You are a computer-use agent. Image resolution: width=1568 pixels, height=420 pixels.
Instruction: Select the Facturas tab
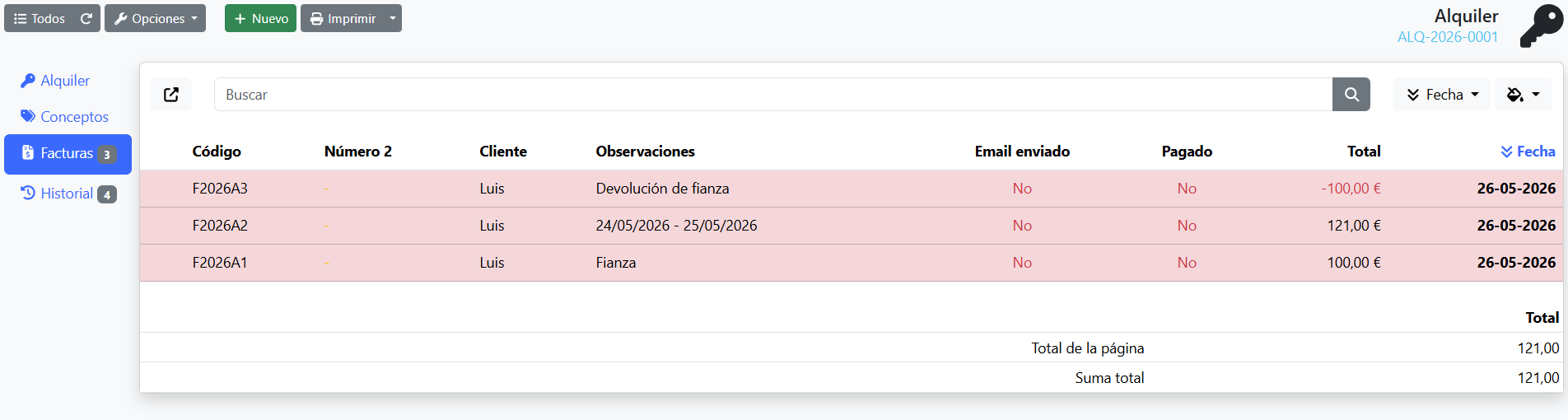click(x=68, y=154)
